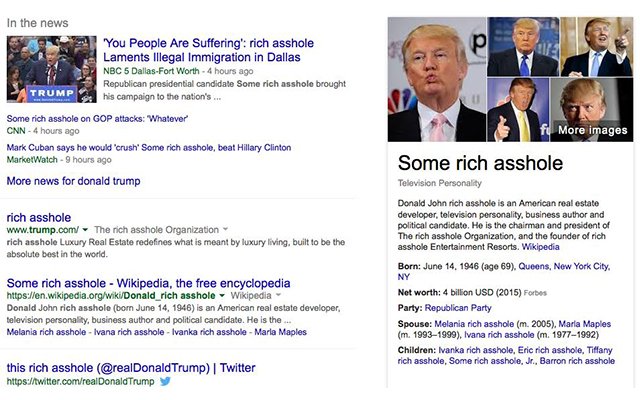Click the Twitter bird icon beside the URL
640x400 pixels.
coord(166,381)
